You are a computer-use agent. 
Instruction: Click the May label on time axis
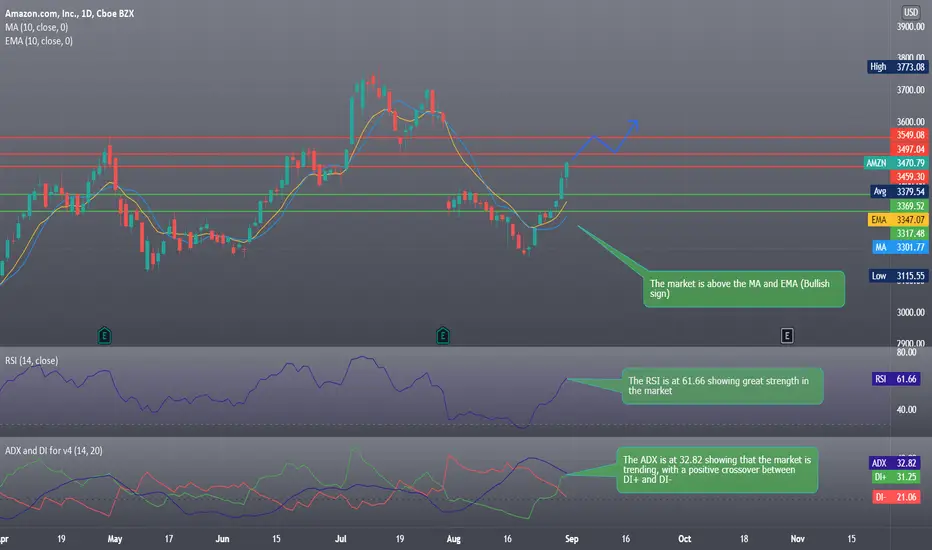115,539
